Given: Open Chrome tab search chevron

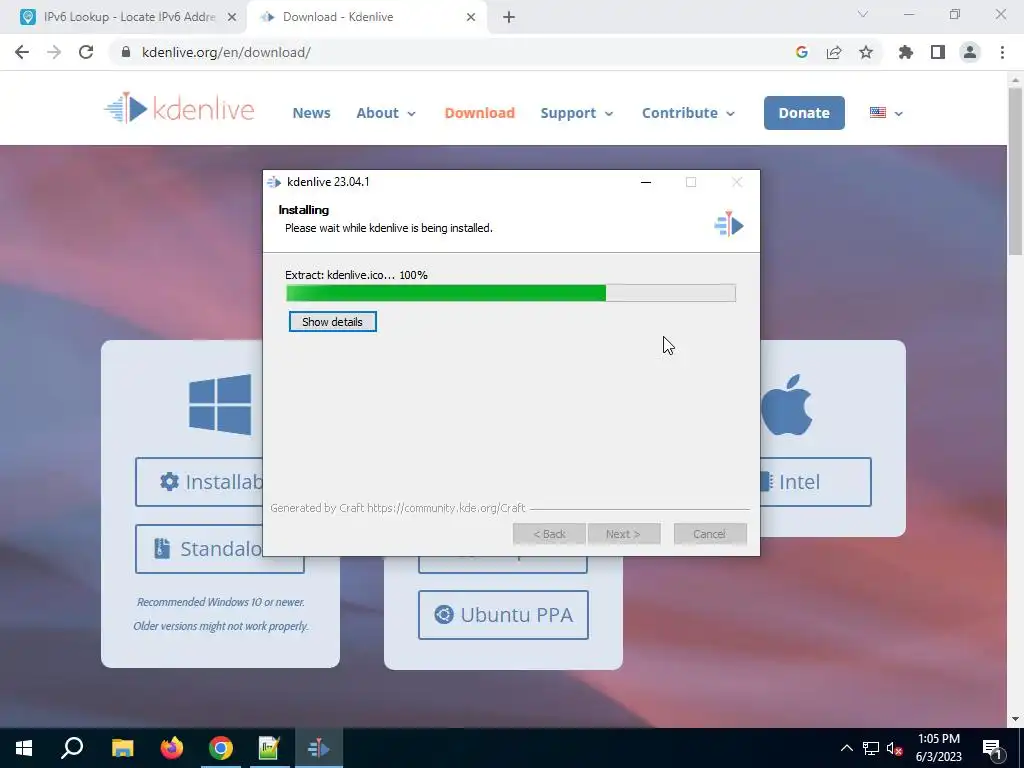Looking at the screenshot, I should pos(863,14).
